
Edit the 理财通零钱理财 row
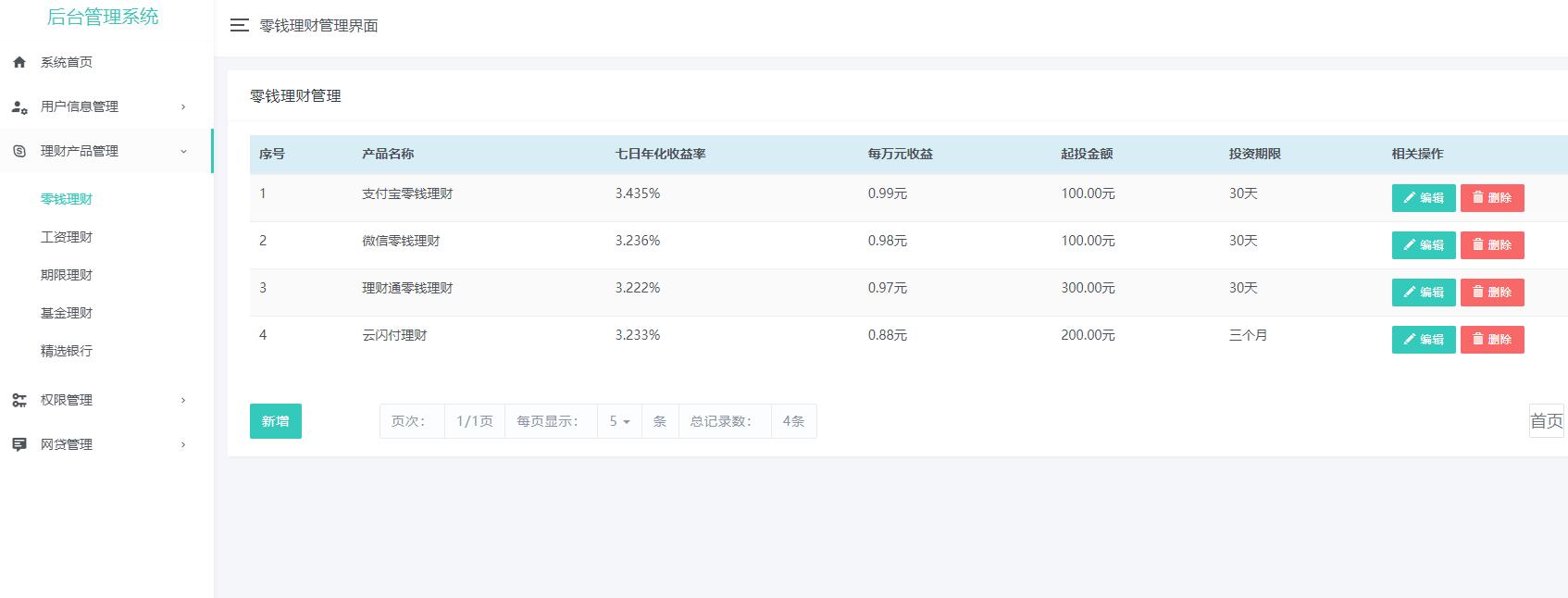point(1424,293)
